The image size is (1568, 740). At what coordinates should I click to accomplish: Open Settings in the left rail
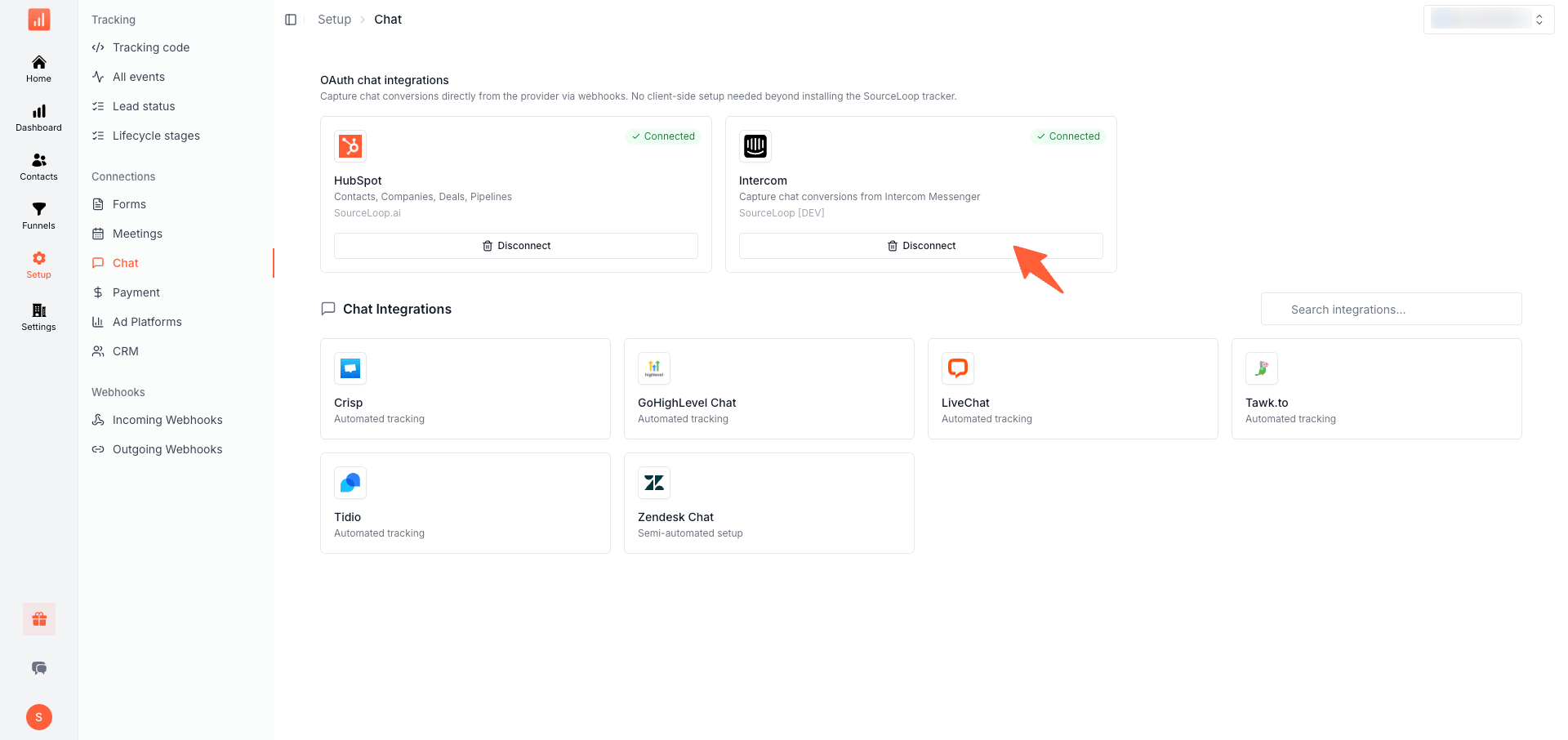38,318
